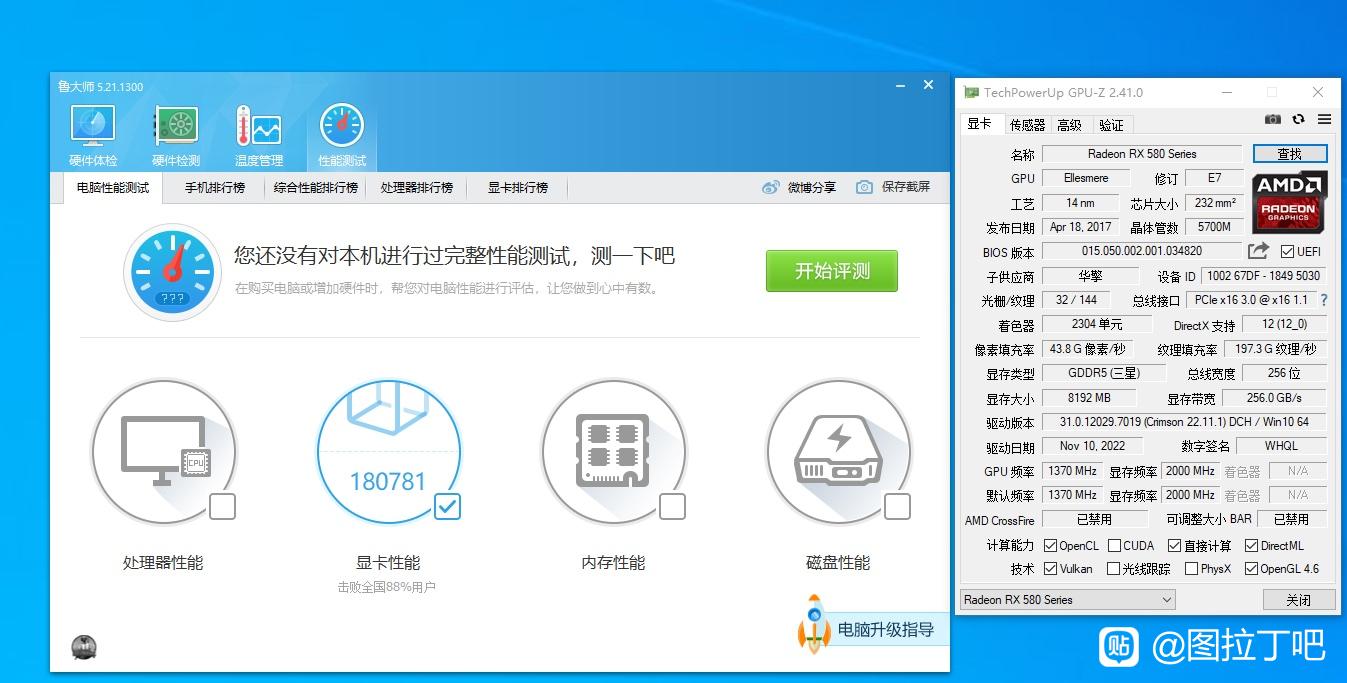
Task: Click the 显存类型 field GDDR5 (三星)
Action: pos(1104,373)
